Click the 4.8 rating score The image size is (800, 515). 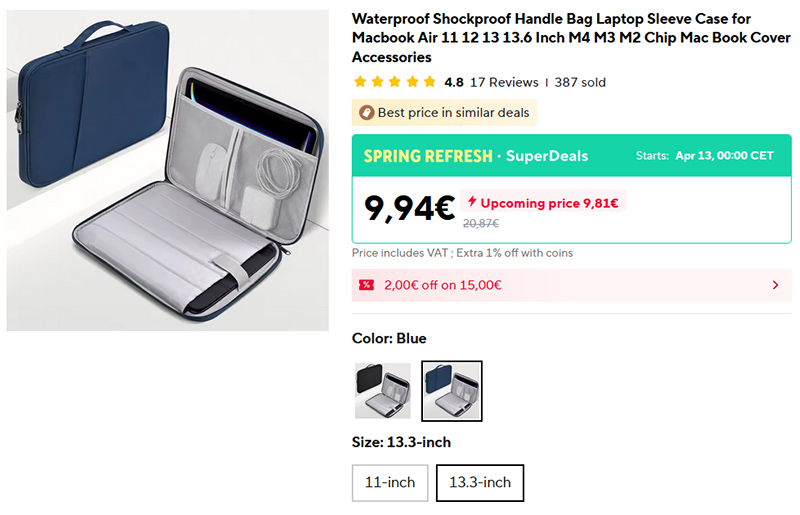(454, 82)
